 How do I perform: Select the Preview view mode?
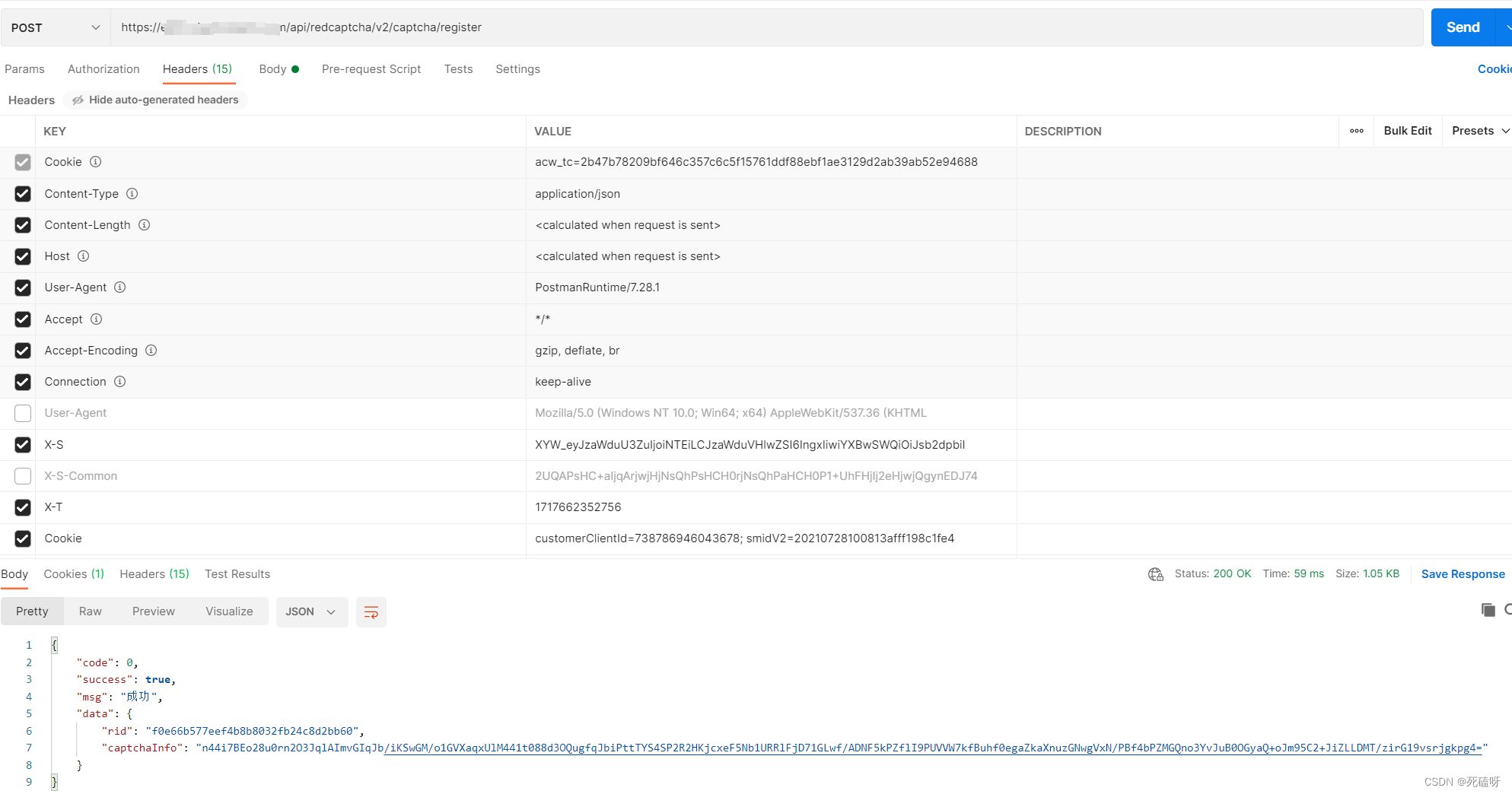point(154,611)
